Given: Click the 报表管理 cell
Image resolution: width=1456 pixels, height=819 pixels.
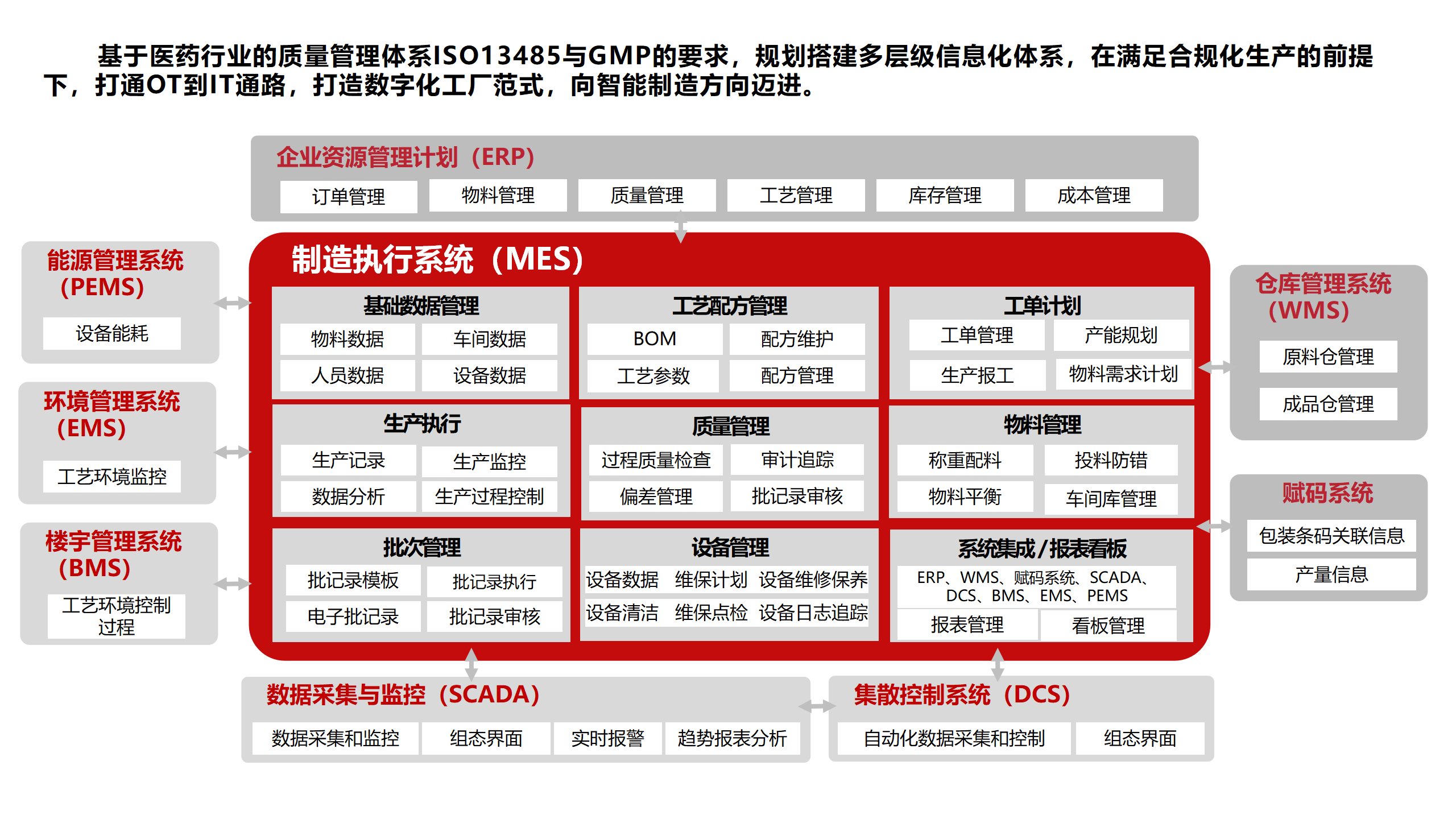Looking at the screenshot, I should [967, 625].
